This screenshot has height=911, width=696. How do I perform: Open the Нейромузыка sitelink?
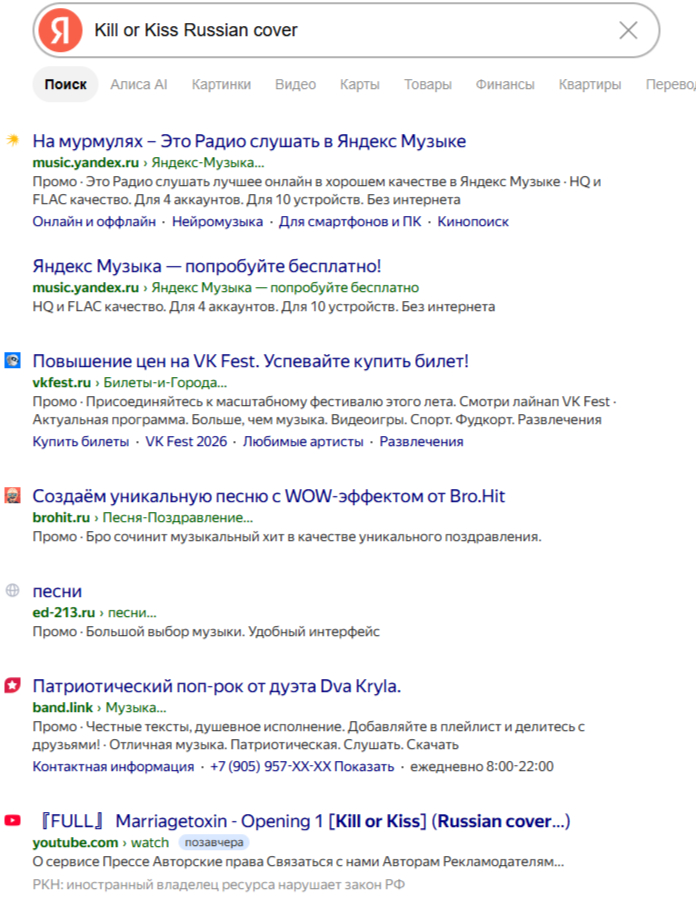(217, 221)
